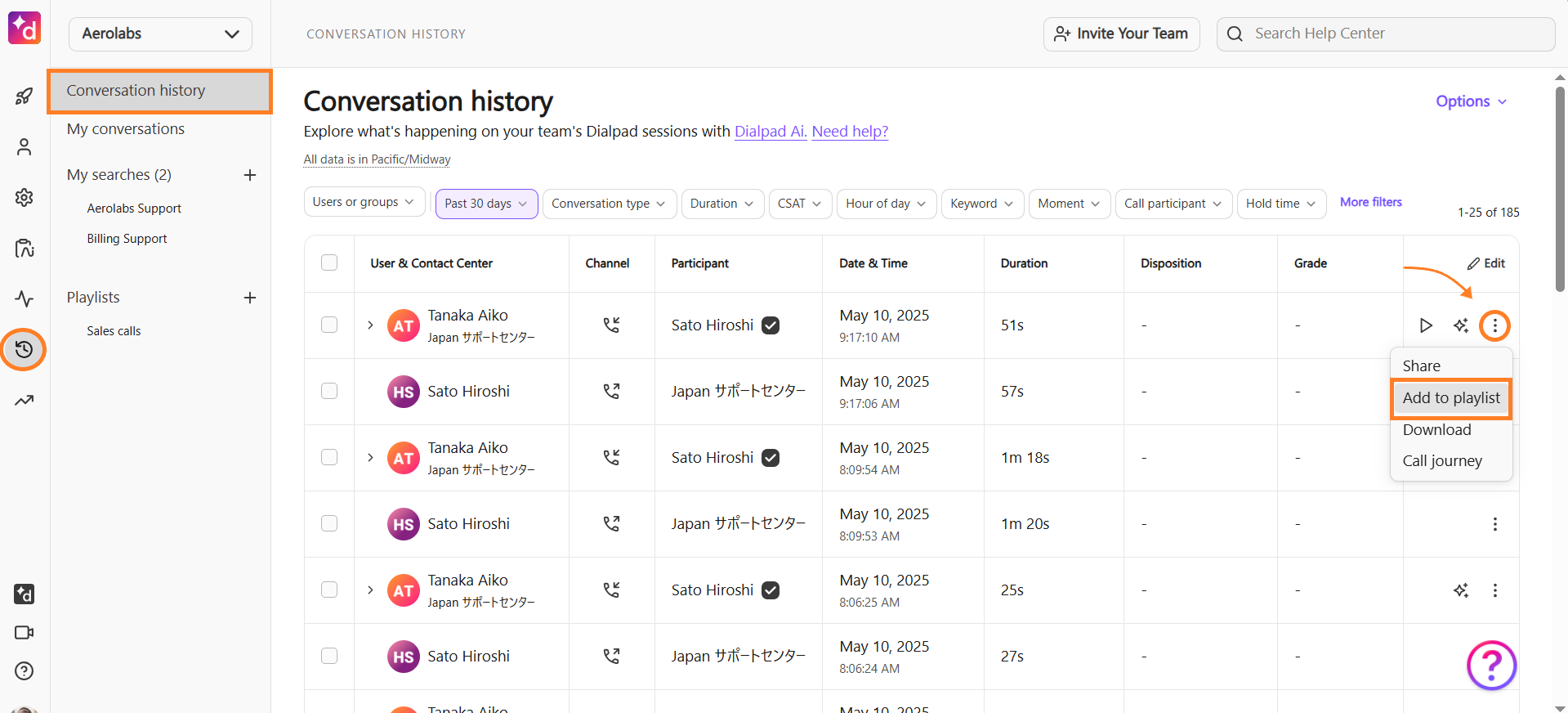Screen dimensions: 1568x713
Task: Open the Moment filter dropdown
Action: coord(1070,204)
